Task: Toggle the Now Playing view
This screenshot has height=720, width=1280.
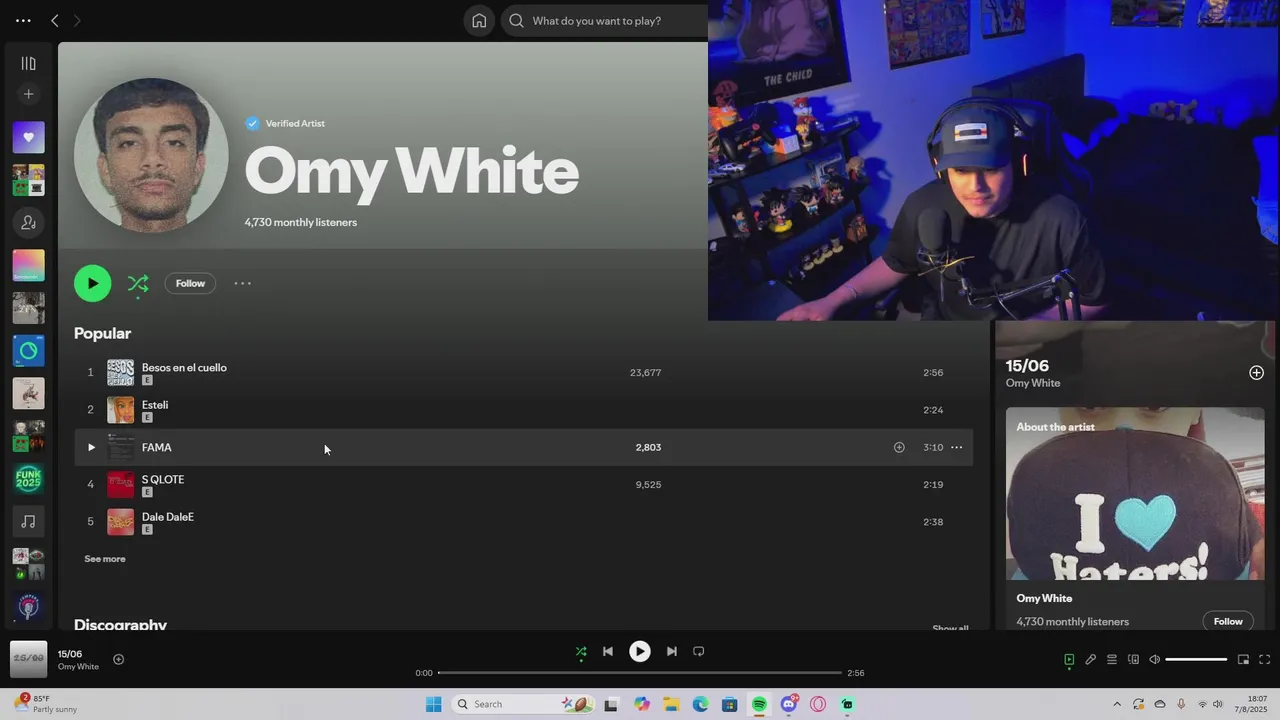Action: (1069, 660)
